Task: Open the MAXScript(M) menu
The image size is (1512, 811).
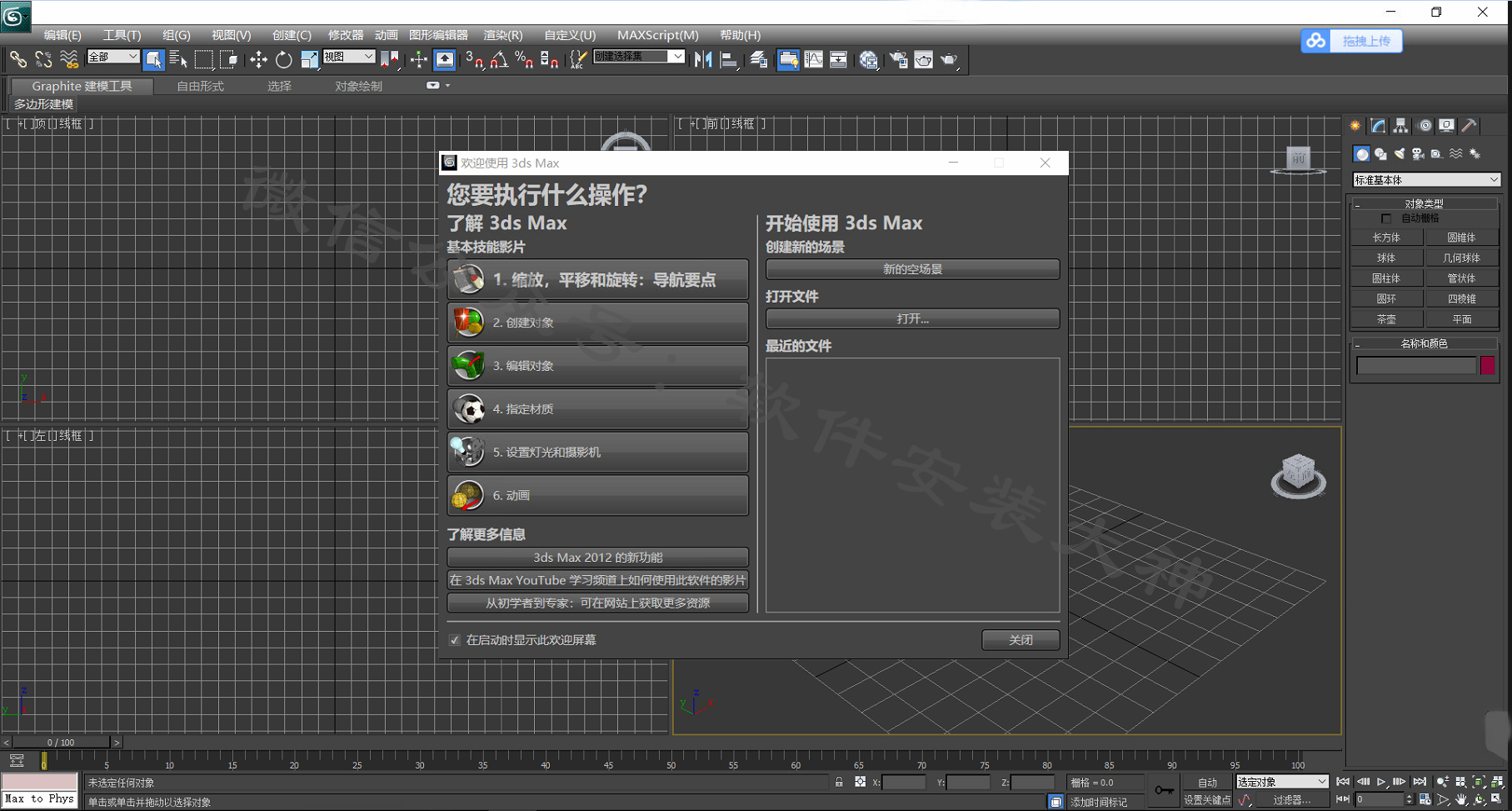Action: pyautogui.click(x=658, y=35)
